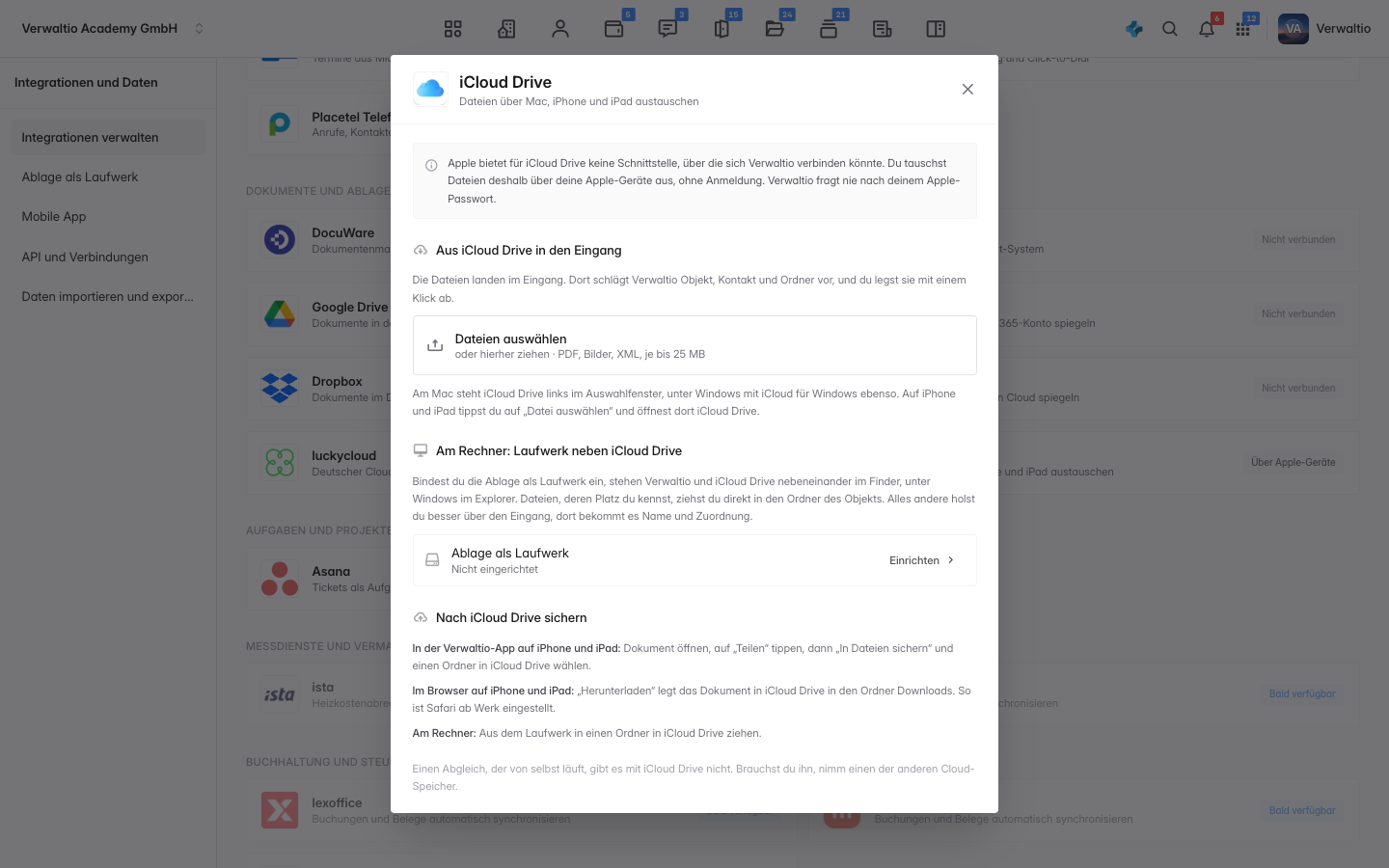This screenshot has height=868, width=1389.
Task: Open the stacked cards icon with badge 21
Action: click(x=829, y=29)
